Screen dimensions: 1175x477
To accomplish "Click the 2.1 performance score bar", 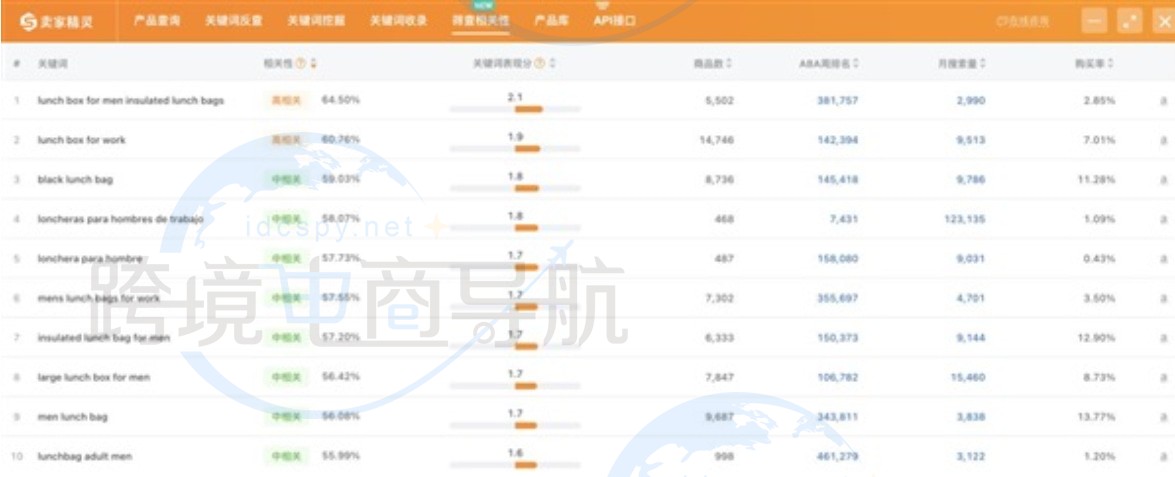I will click(x=515, y=108).
